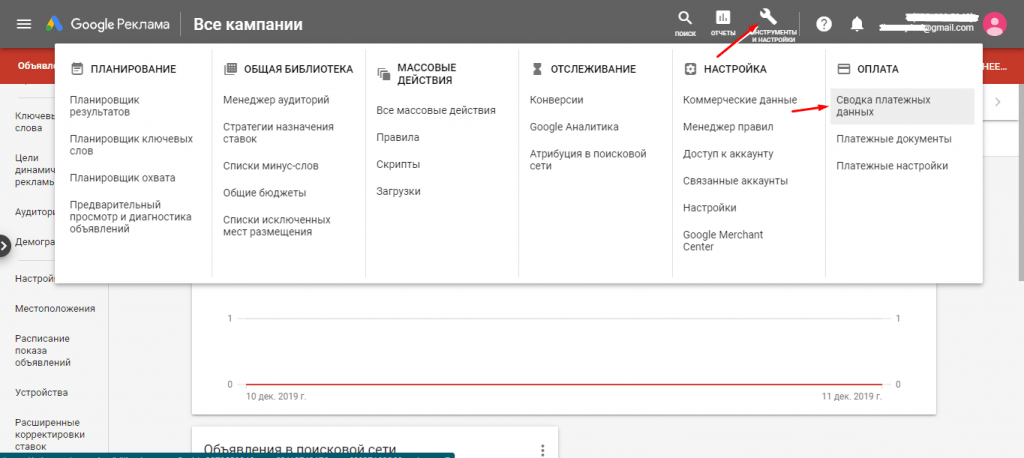Click the МАССОВЫЕ ДЕЙСТВИЯ column heading
The height and width of the screenshot is (458, 1024).
tap(426, 74)
